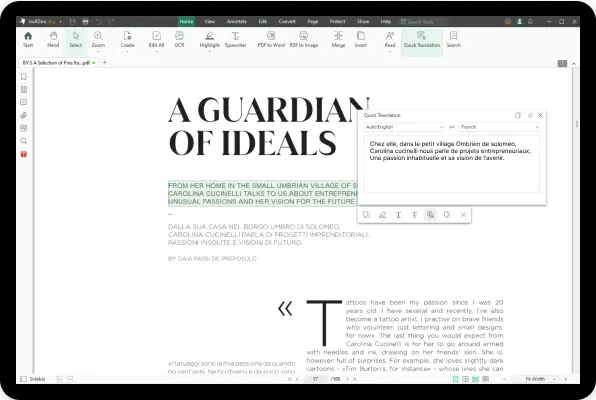The height and width of the screenshot is (400, 596).
Task: Click the Merge tool icon
Action: tap(338, 39)
